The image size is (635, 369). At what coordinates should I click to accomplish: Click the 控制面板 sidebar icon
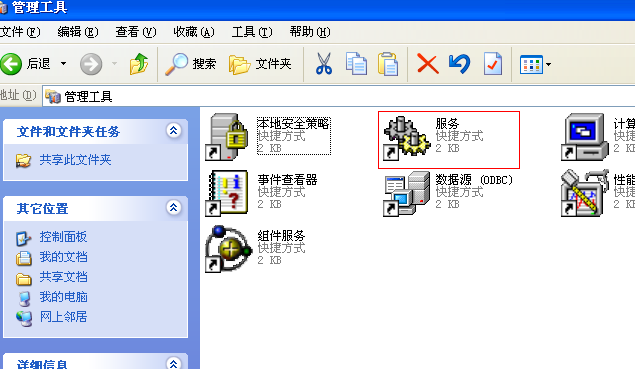pyautogui.click(x=23, y=238)
